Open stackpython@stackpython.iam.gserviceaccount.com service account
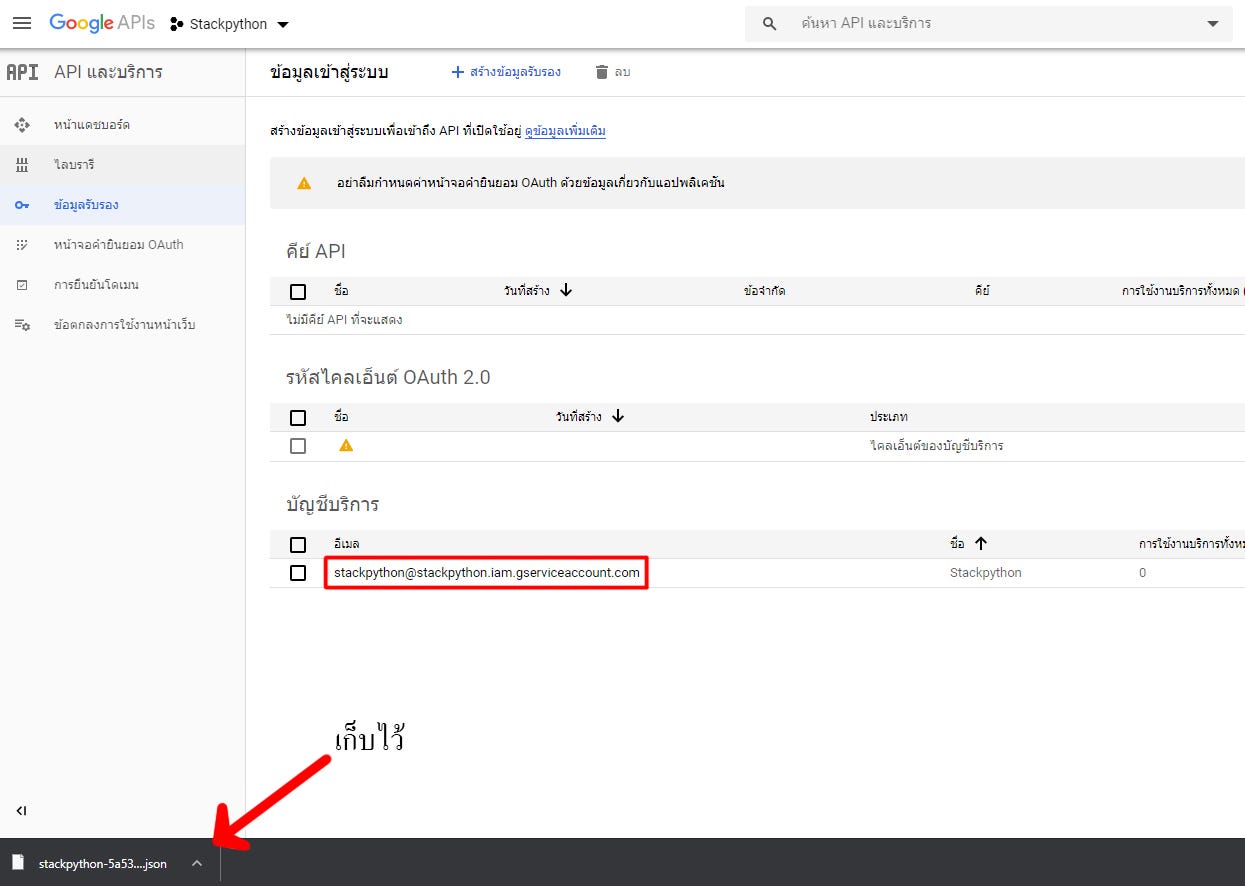Image resolution: width=1245 pixels, height=886 pixels. (487, 573)
